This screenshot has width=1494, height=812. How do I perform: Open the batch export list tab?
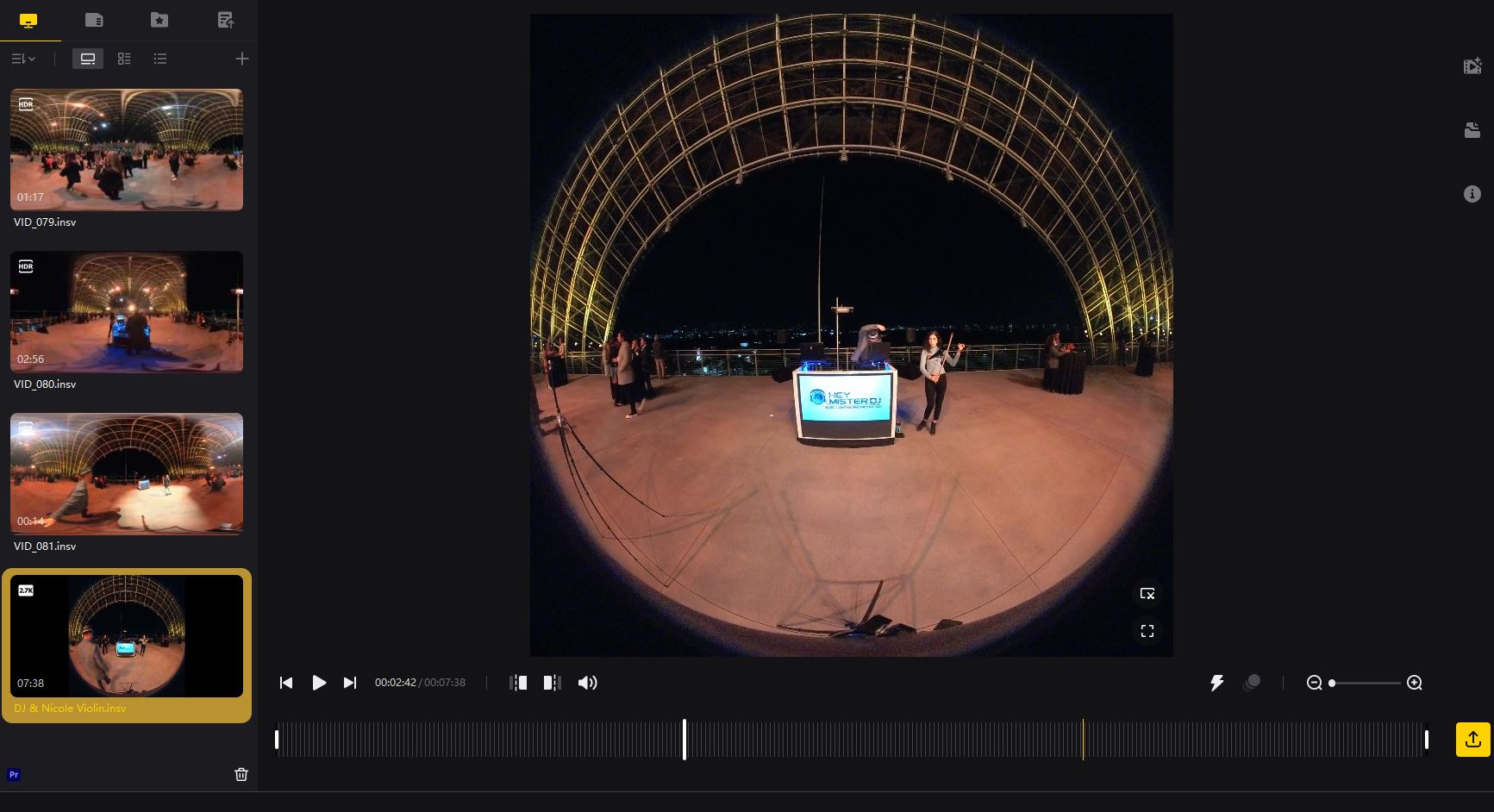(225, 20)
